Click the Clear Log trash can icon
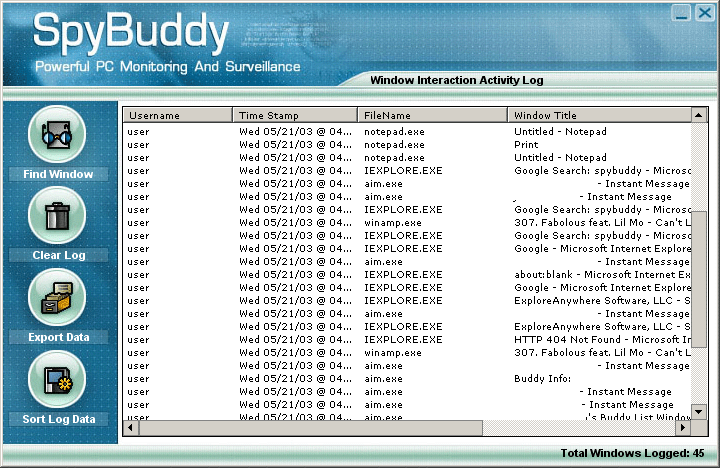Screen dimensions: 720x468 (x=57, y=215)
